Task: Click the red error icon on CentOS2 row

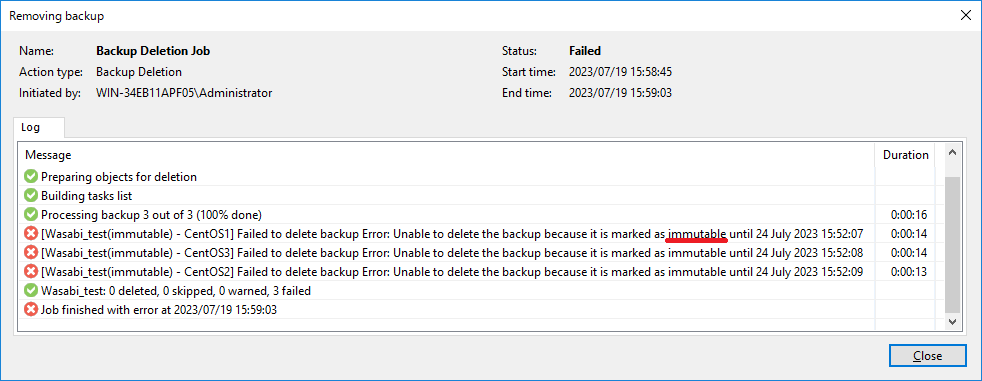Action: pyautogui.click(x=31, y=272)
